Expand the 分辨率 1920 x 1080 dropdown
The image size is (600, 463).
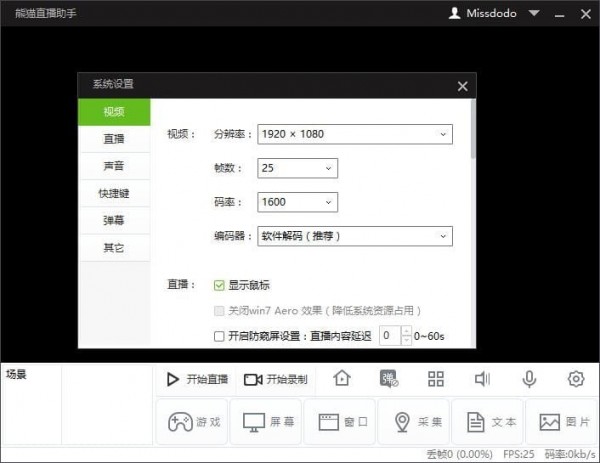(354, 133)
